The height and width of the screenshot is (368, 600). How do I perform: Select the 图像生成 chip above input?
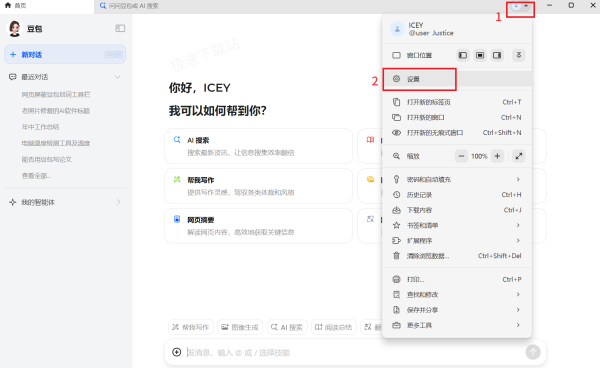coord(240,327)
